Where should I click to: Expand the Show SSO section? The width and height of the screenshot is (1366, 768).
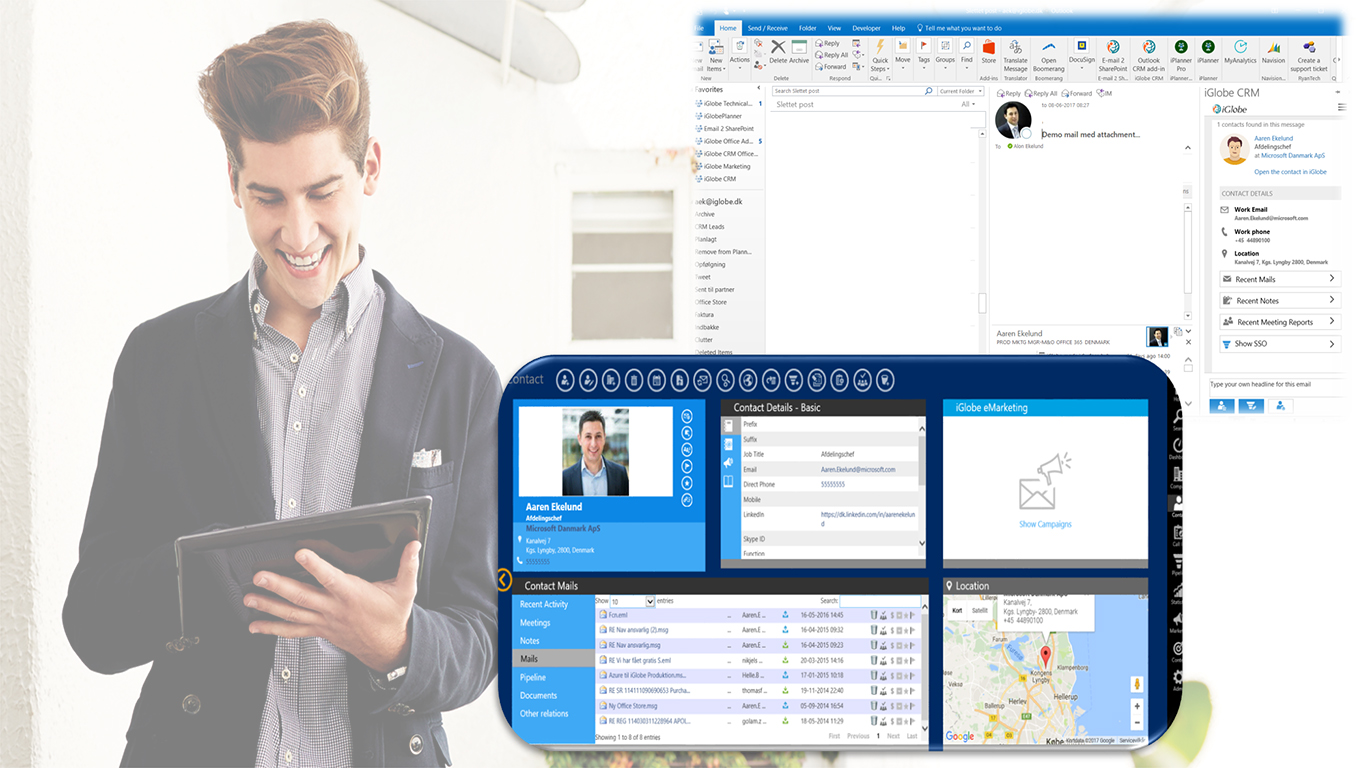coord(1280,344)
